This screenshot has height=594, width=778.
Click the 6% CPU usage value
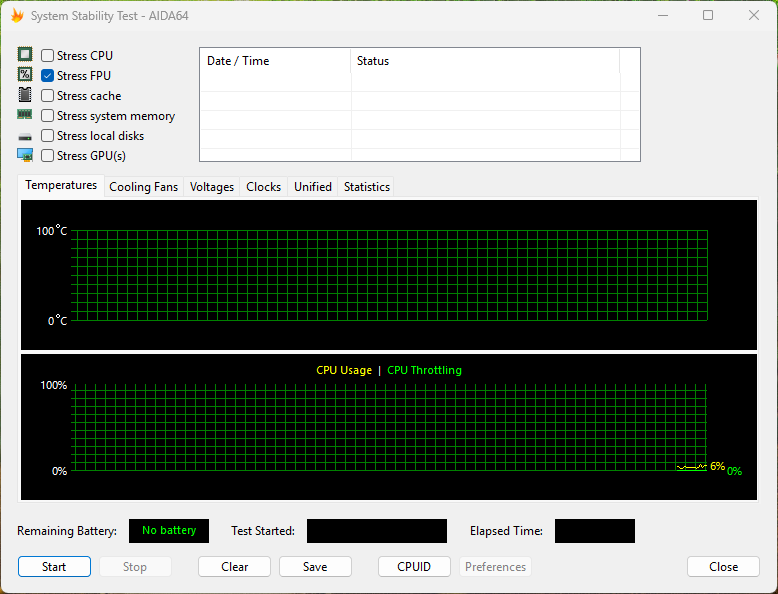coord(717,466)
